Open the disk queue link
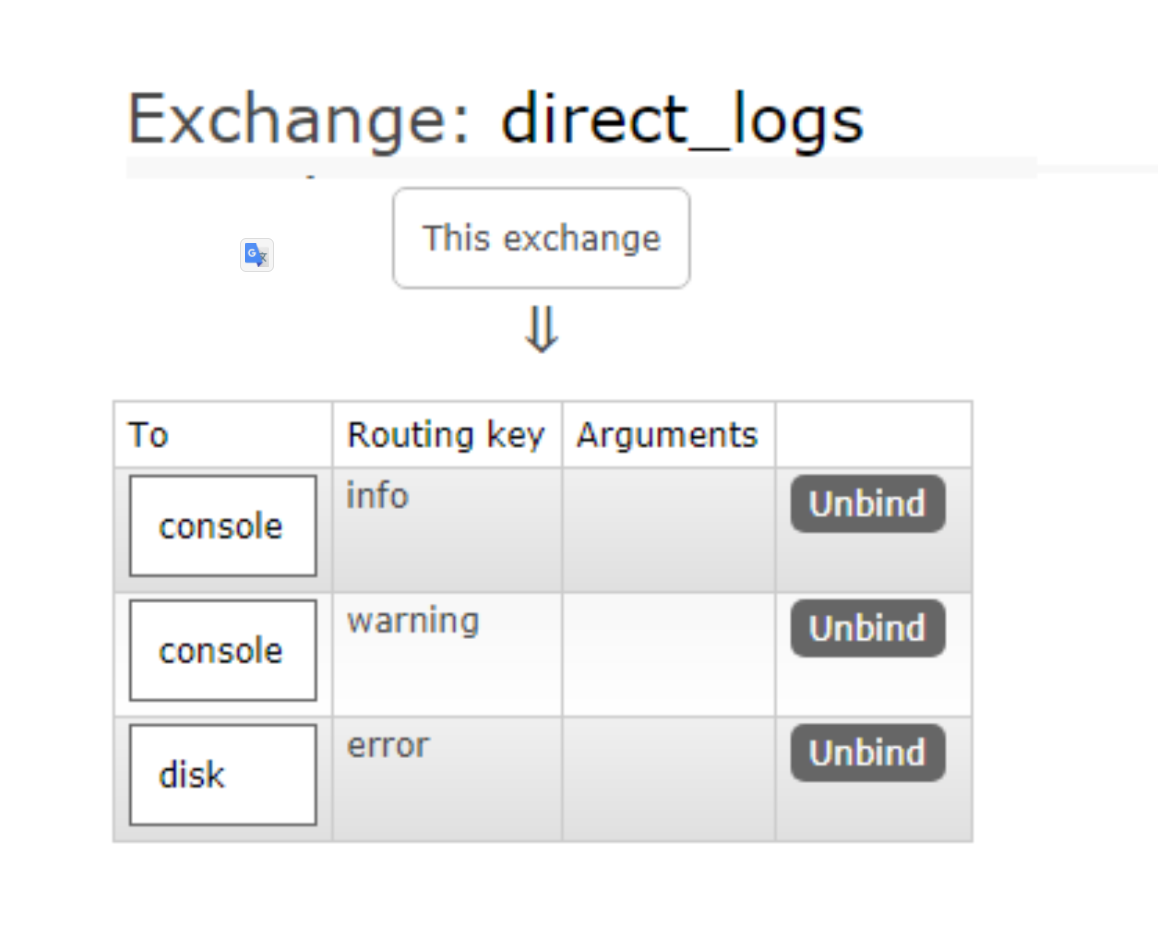The height and width of the screenshot is (936, 1158). tap(223, 775)
